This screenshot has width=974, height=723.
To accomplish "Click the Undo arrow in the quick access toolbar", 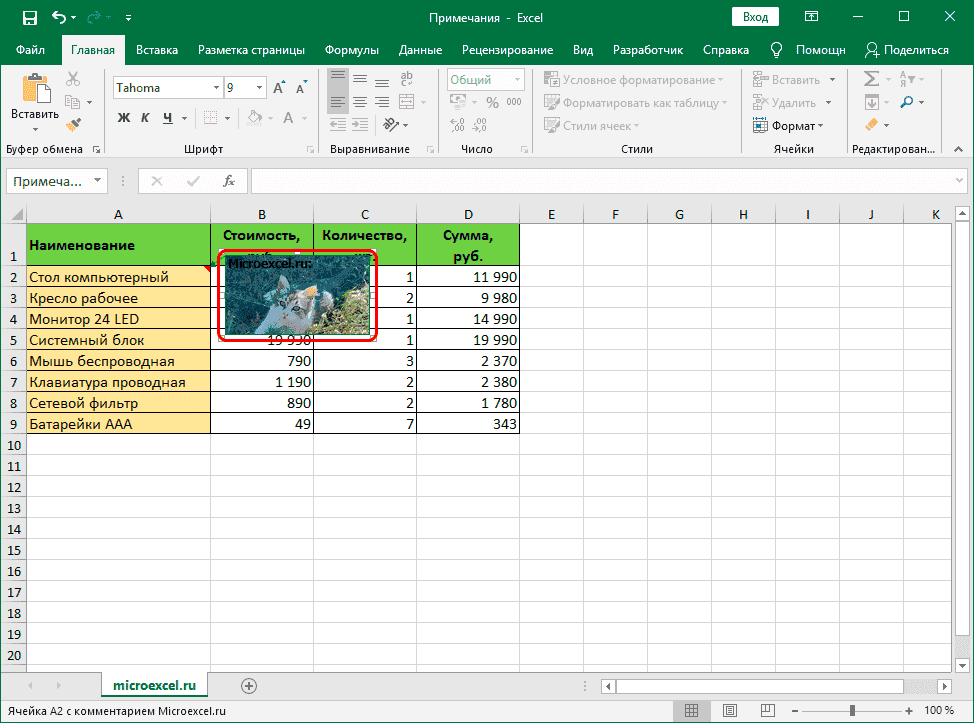I will (59, 17).
